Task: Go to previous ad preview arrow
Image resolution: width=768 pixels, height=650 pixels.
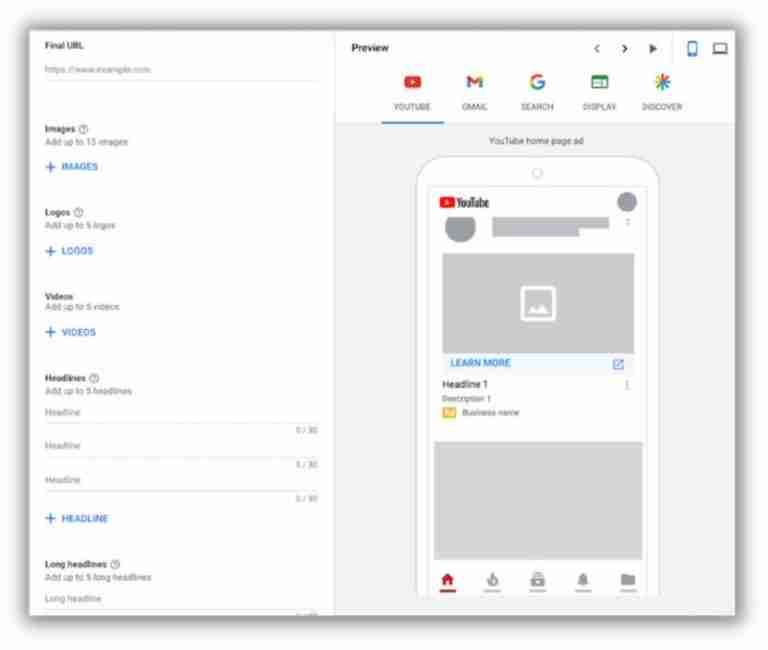Action: pyautogui.click(x=598, y=48)
